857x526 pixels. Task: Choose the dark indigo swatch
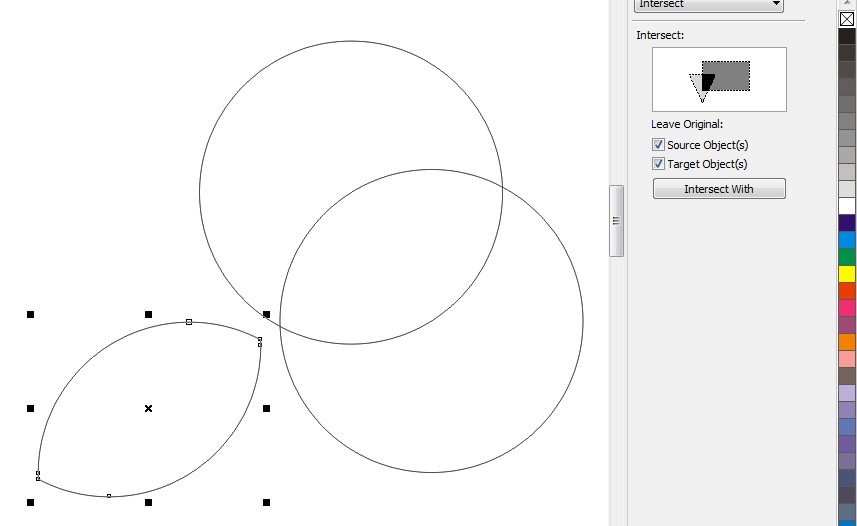pos(847,223)
